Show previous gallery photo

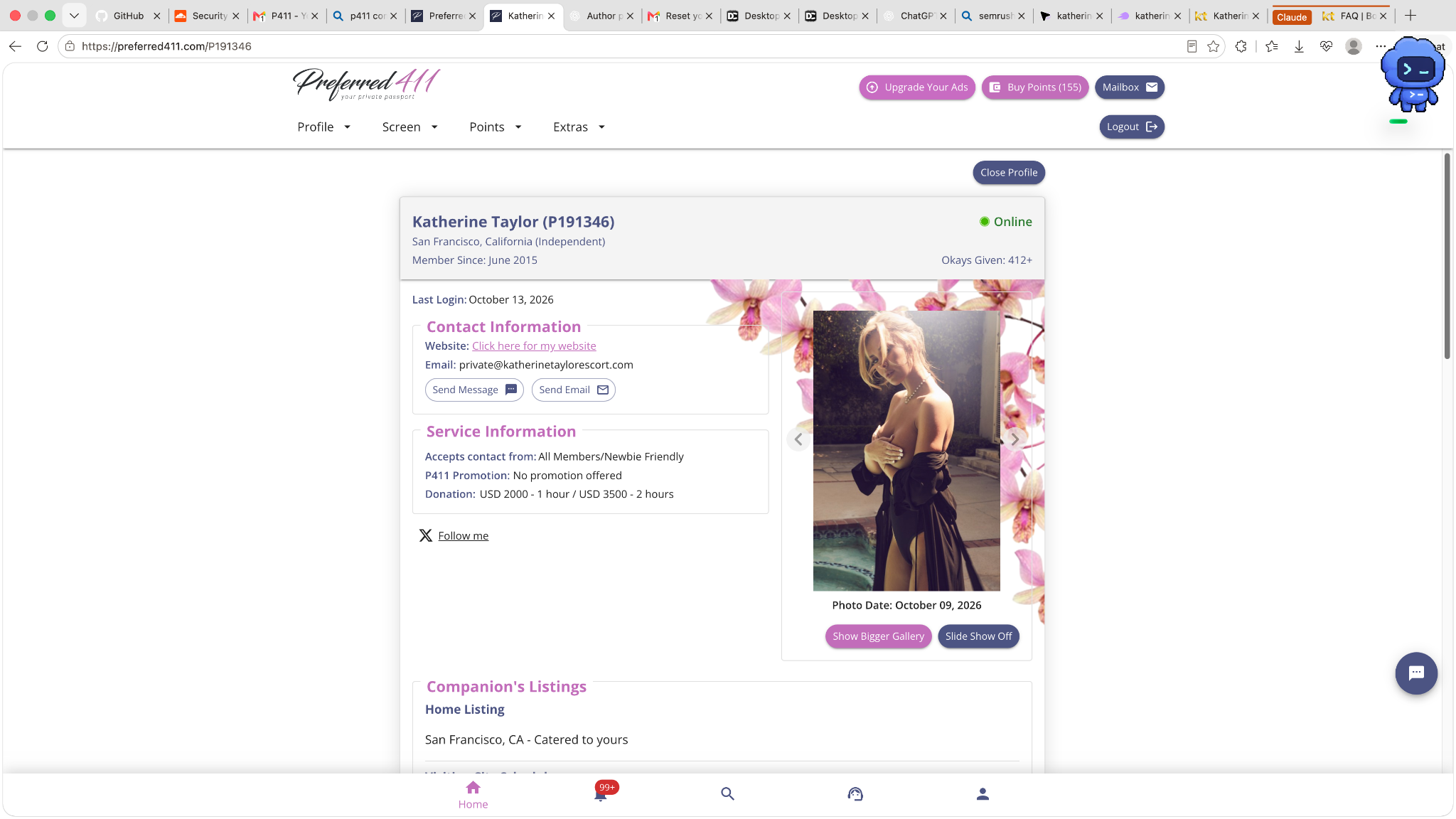point(798,439)
